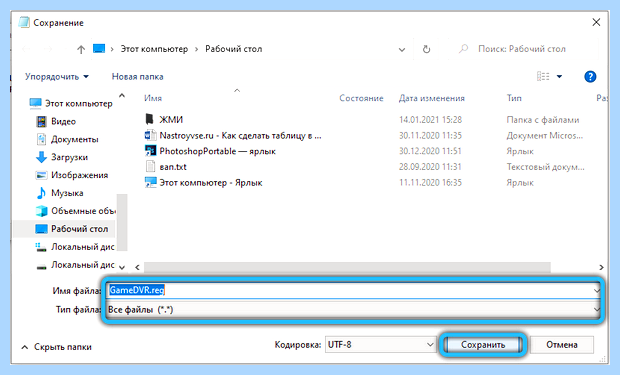Click the date 30.11.2020 11:35

coord(430,135)
